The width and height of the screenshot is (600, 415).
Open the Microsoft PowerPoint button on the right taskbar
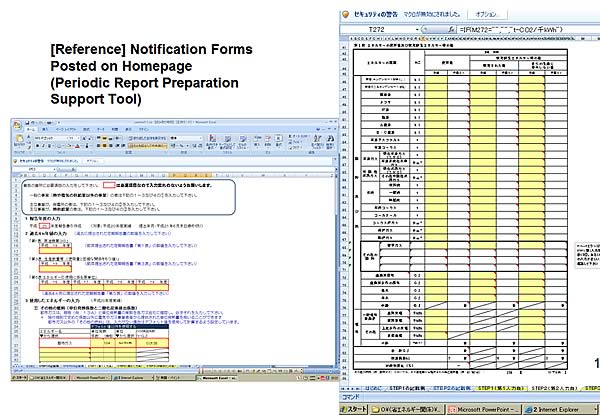[484, 409]
